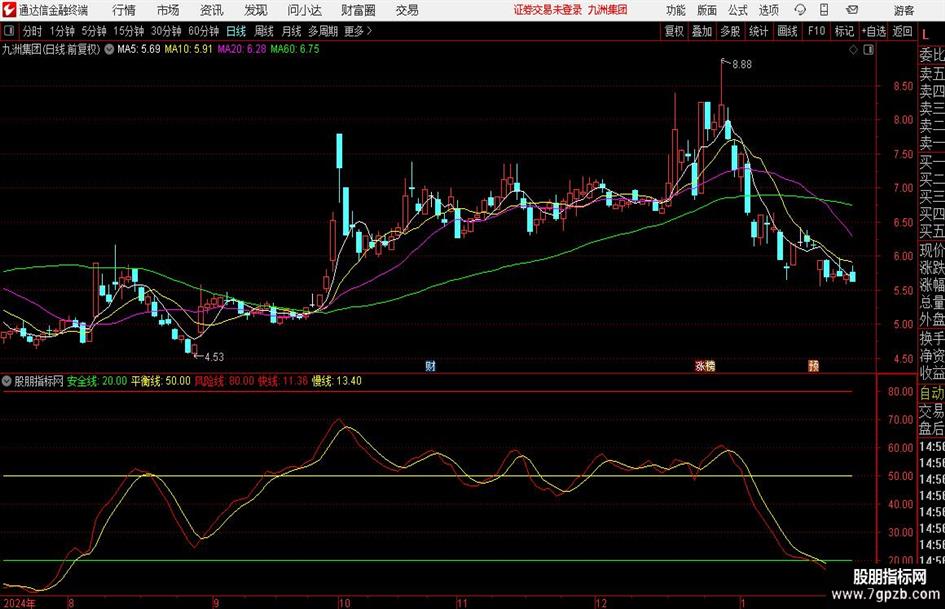
Task: Toggle the right info panel icon
Action: tap(868, 50)
